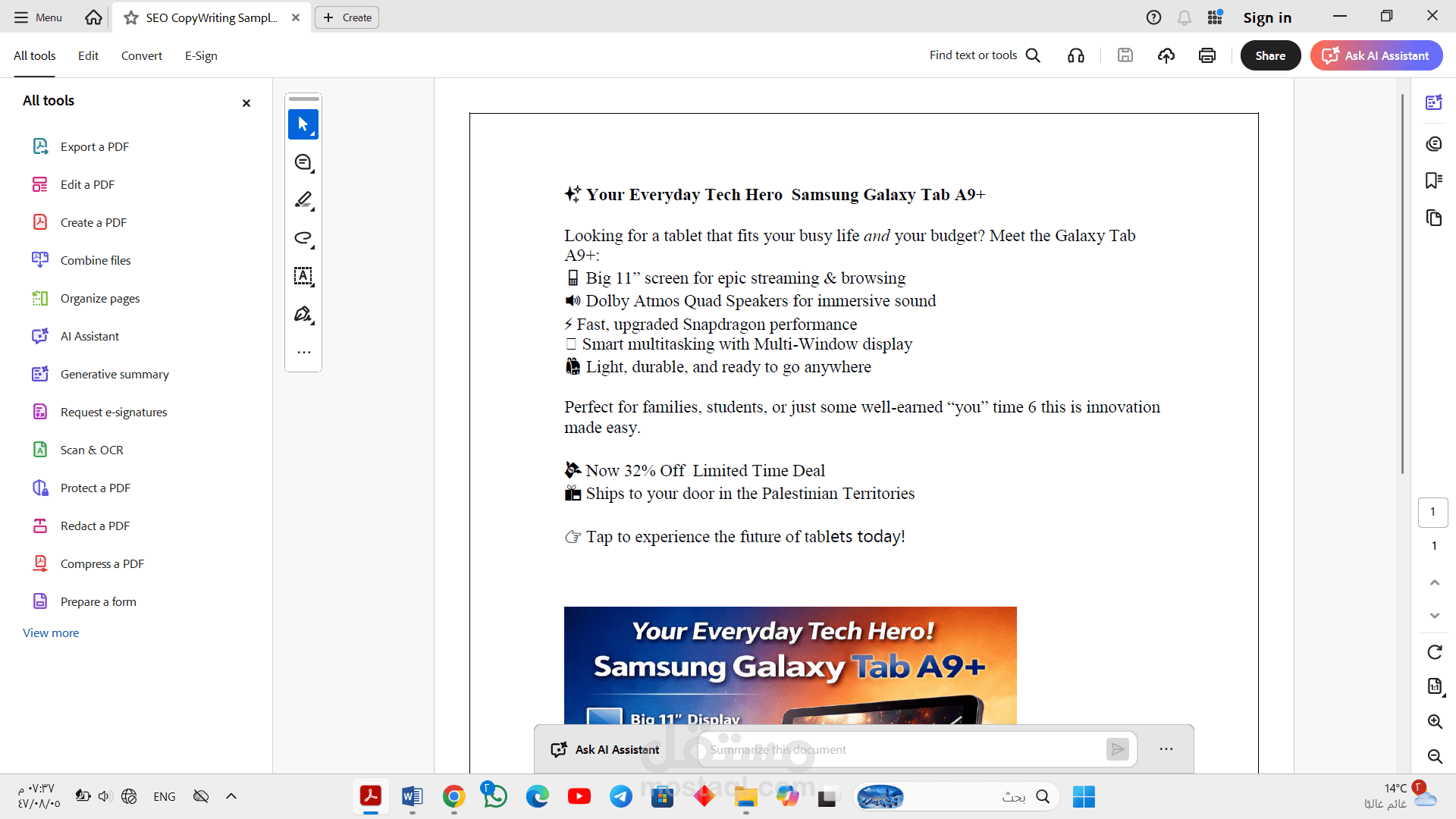Select the sticky note comment tool

click(x=303, y=162)
